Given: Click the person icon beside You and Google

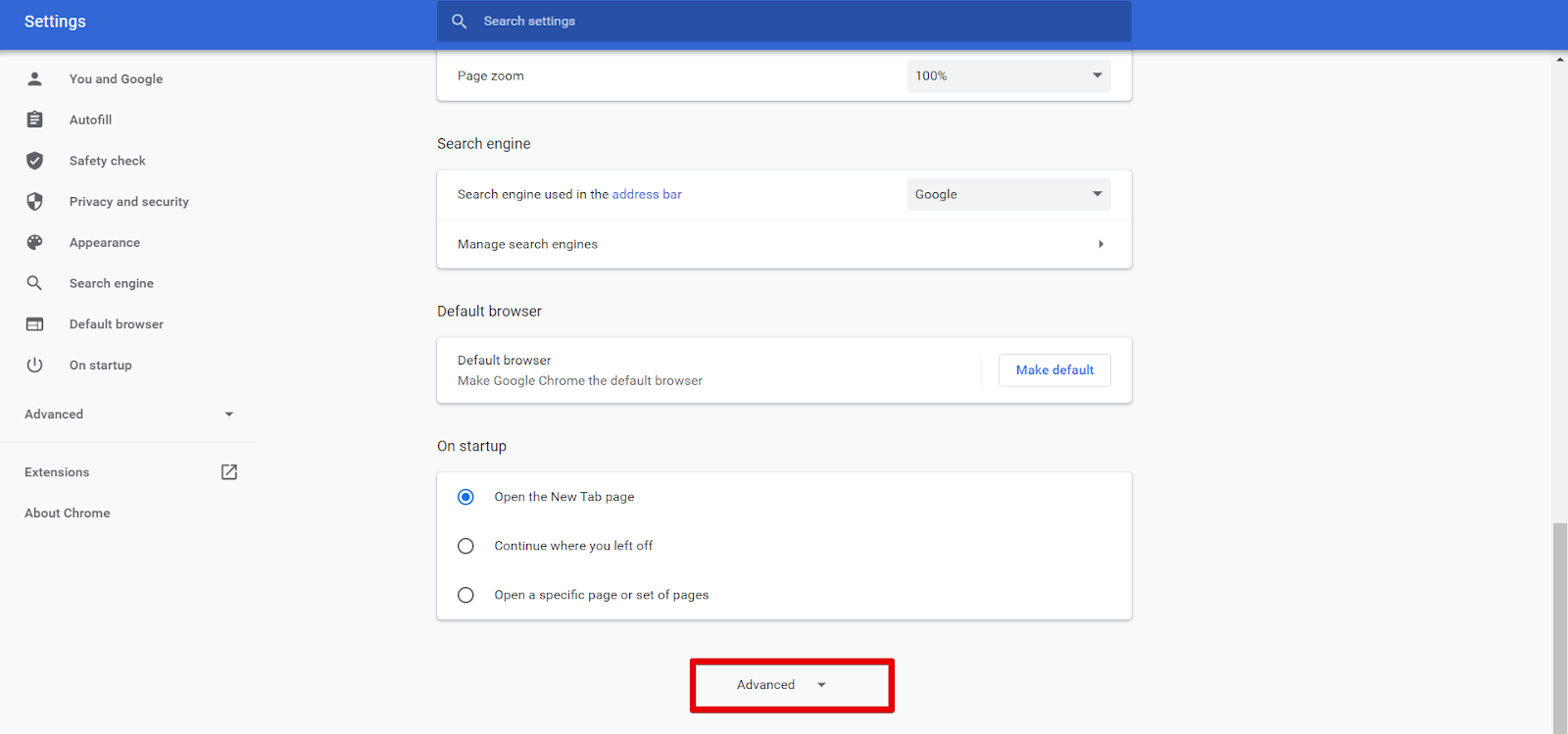Looking at the screenshot, I should coord(34,78).
